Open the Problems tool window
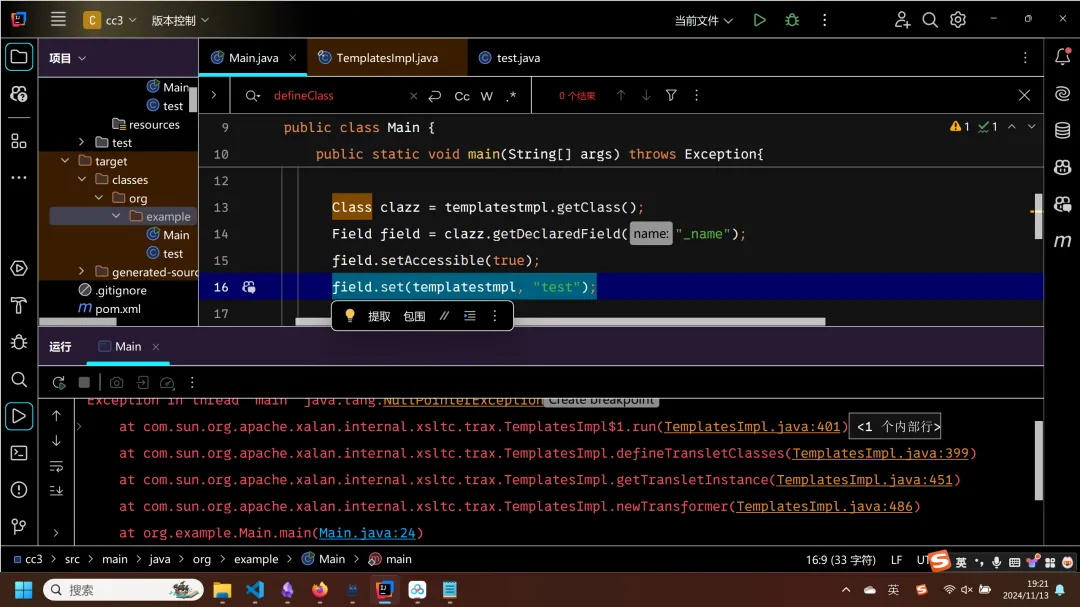This screenshot has width=1080, height=607. click(x=19, y=490)
